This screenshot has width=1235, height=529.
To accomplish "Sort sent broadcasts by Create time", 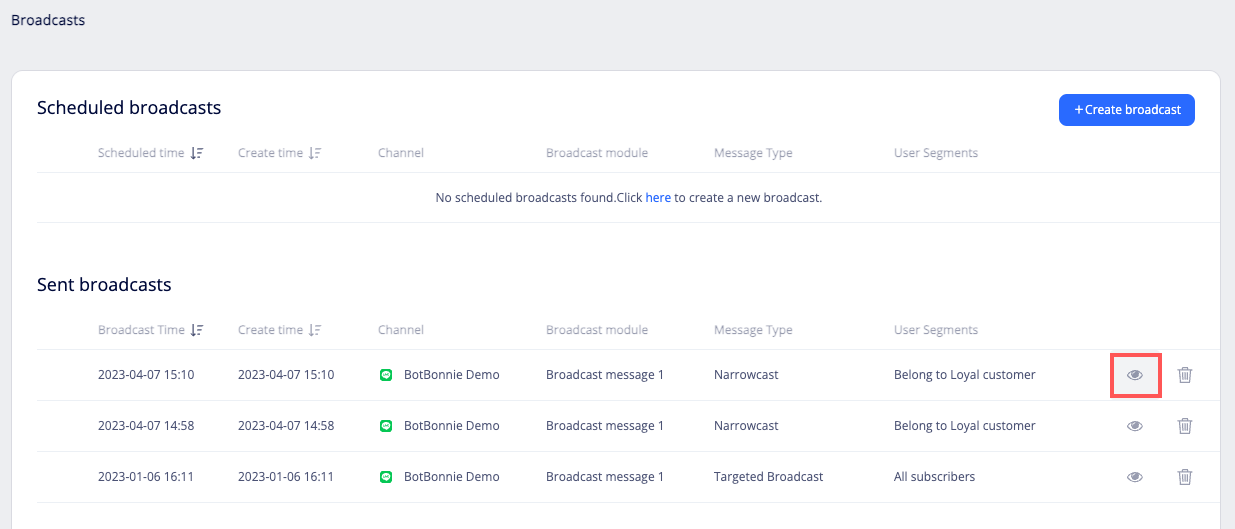I will click(315, 330).
